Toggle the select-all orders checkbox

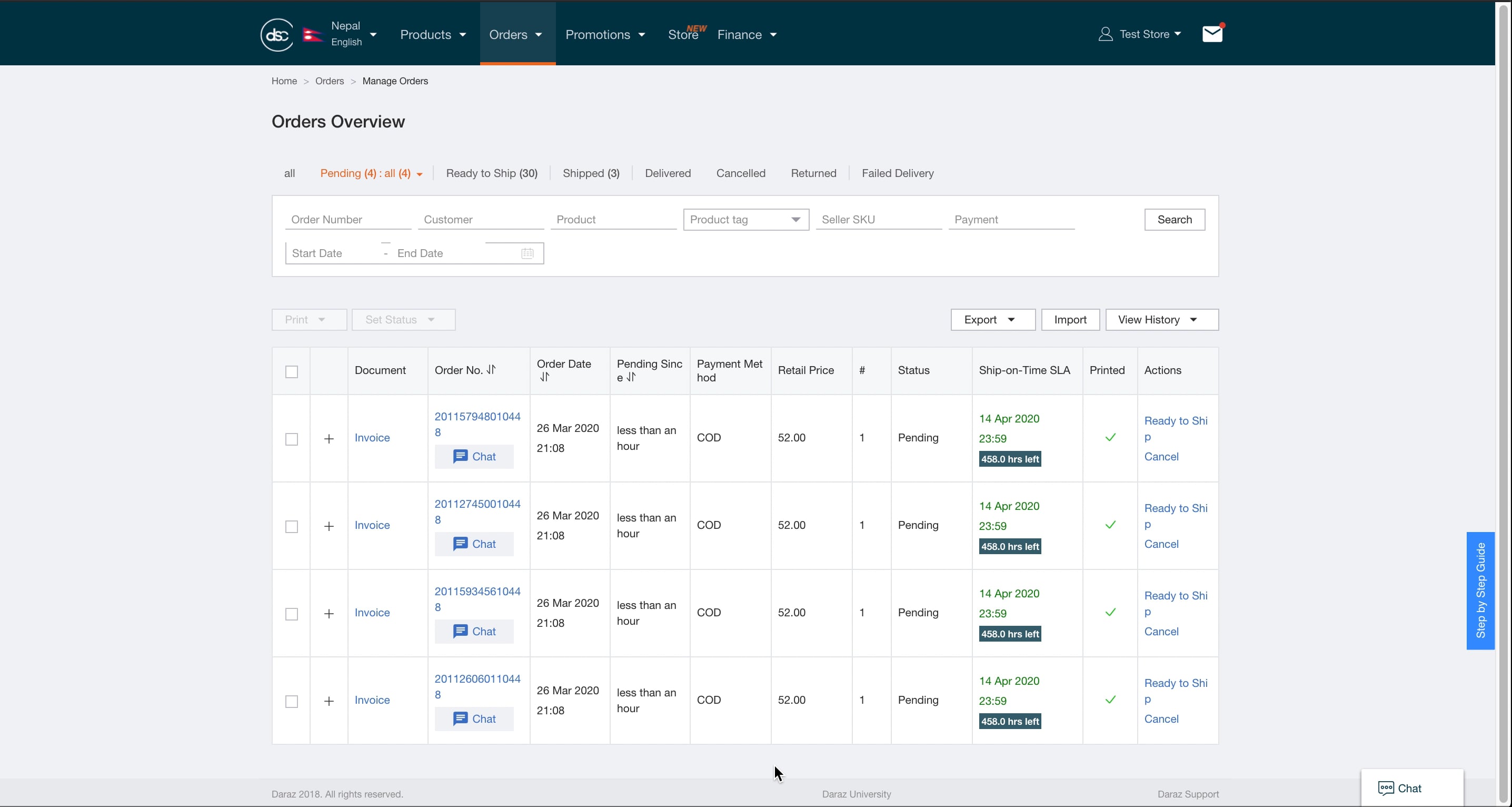pyautogui.click(x=291, y=371)
